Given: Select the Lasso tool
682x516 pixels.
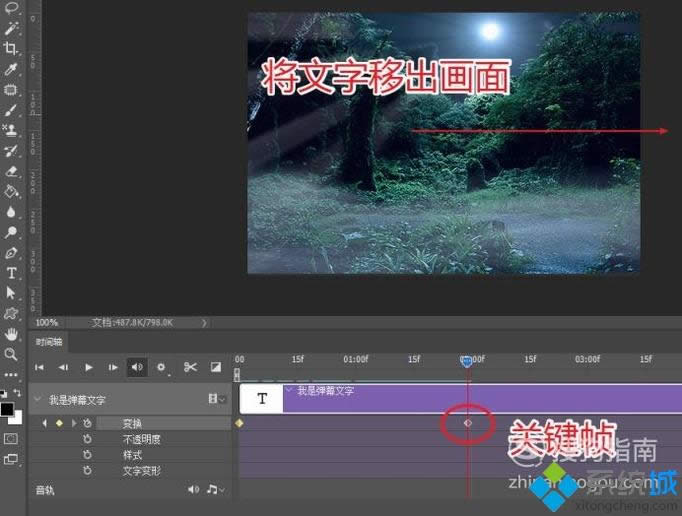Looking at the screenshot, I should click(x=12, y=7).
